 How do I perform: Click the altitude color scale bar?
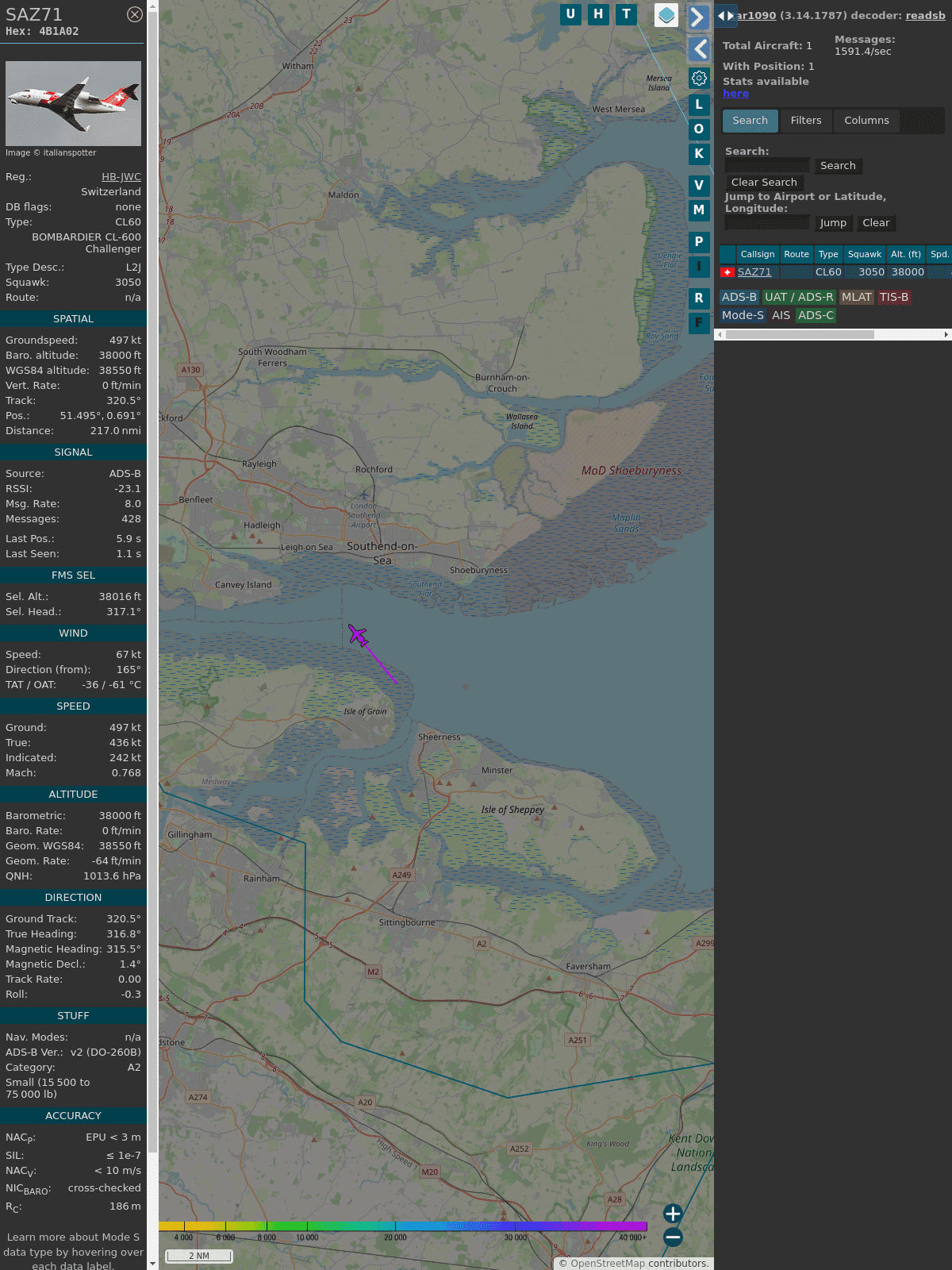403,1226
